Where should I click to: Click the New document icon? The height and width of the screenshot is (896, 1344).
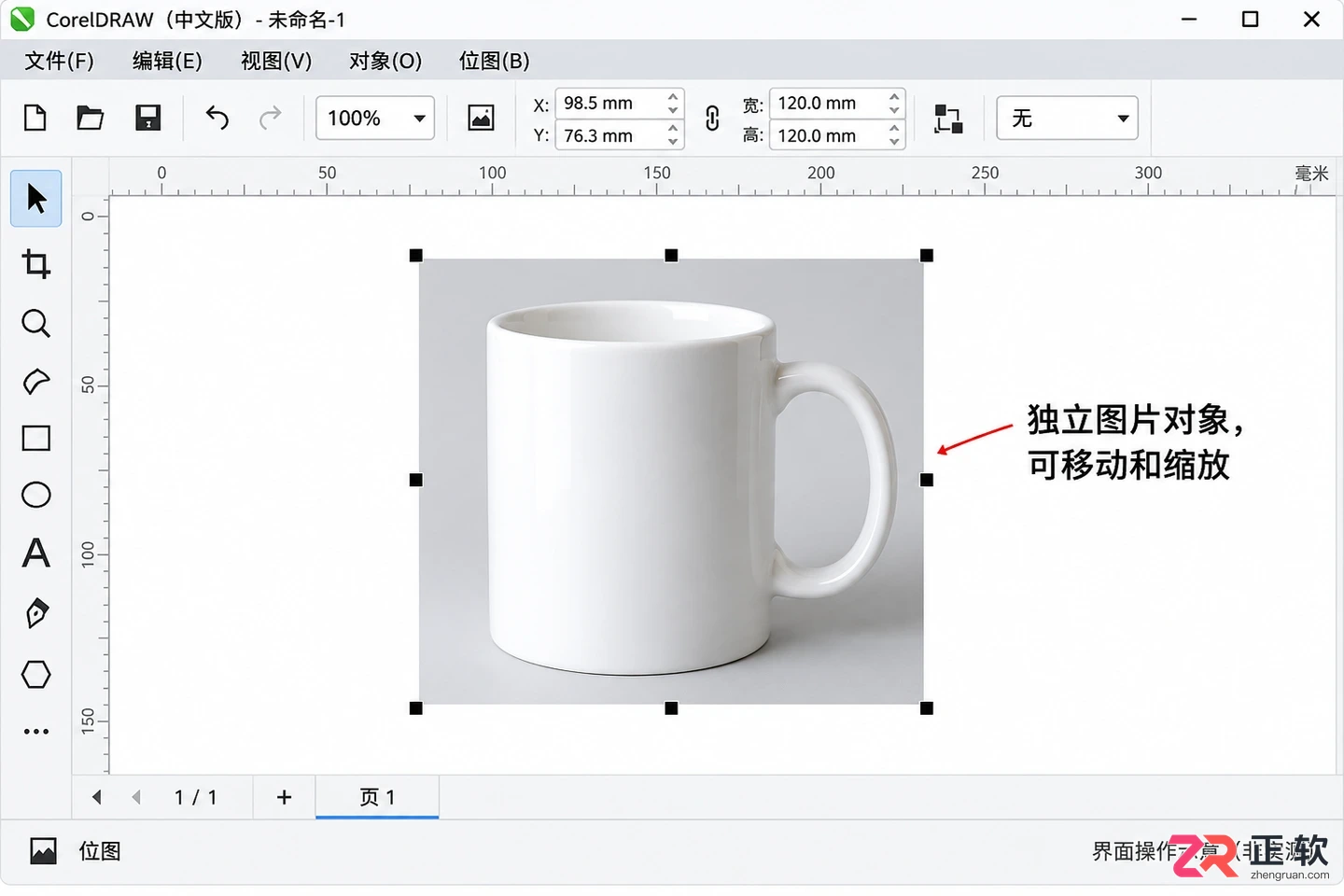(x=35, y=118)
